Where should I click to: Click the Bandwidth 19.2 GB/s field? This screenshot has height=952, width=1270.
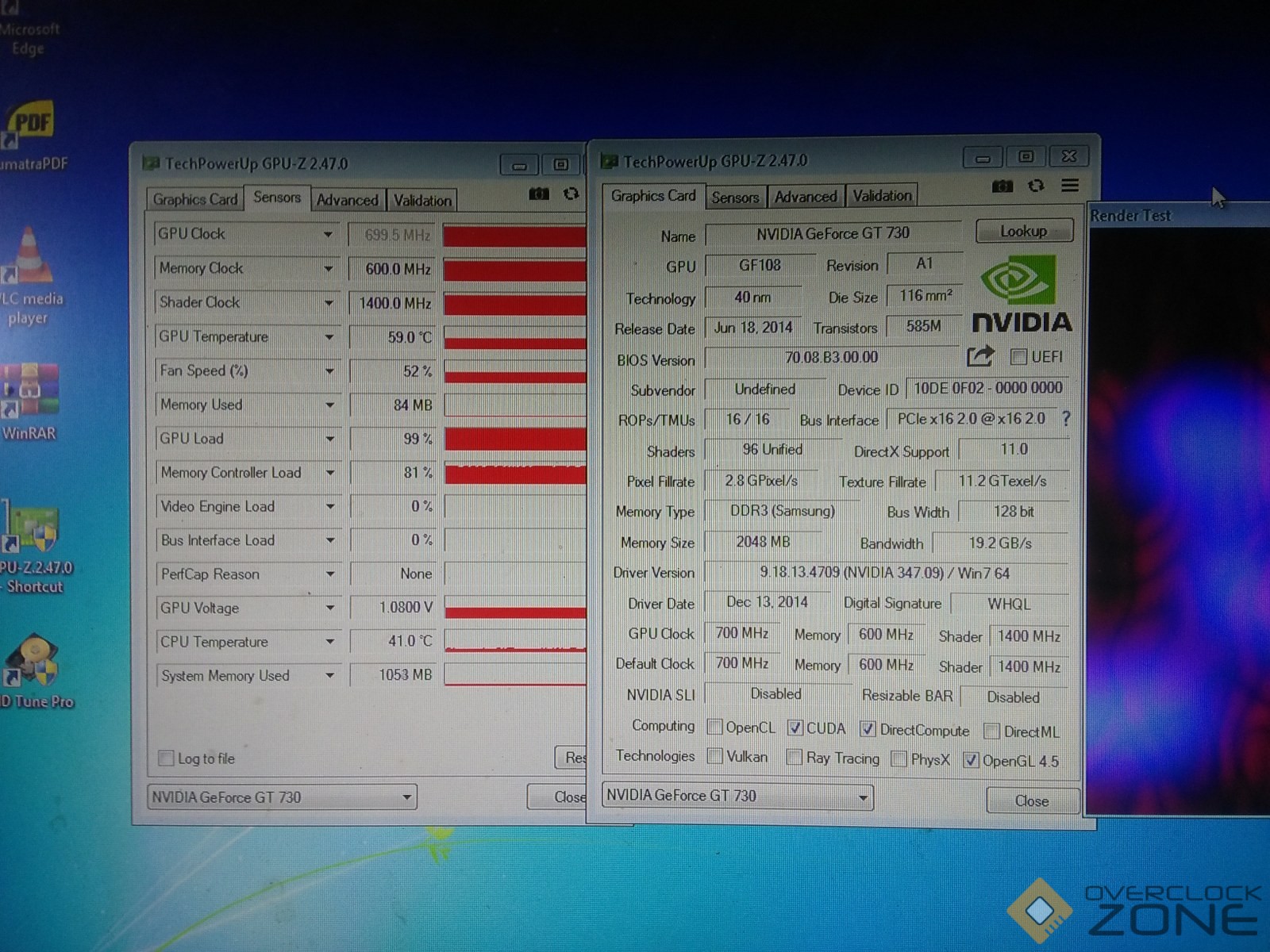pyautogui.click(x=1000, y=543)
